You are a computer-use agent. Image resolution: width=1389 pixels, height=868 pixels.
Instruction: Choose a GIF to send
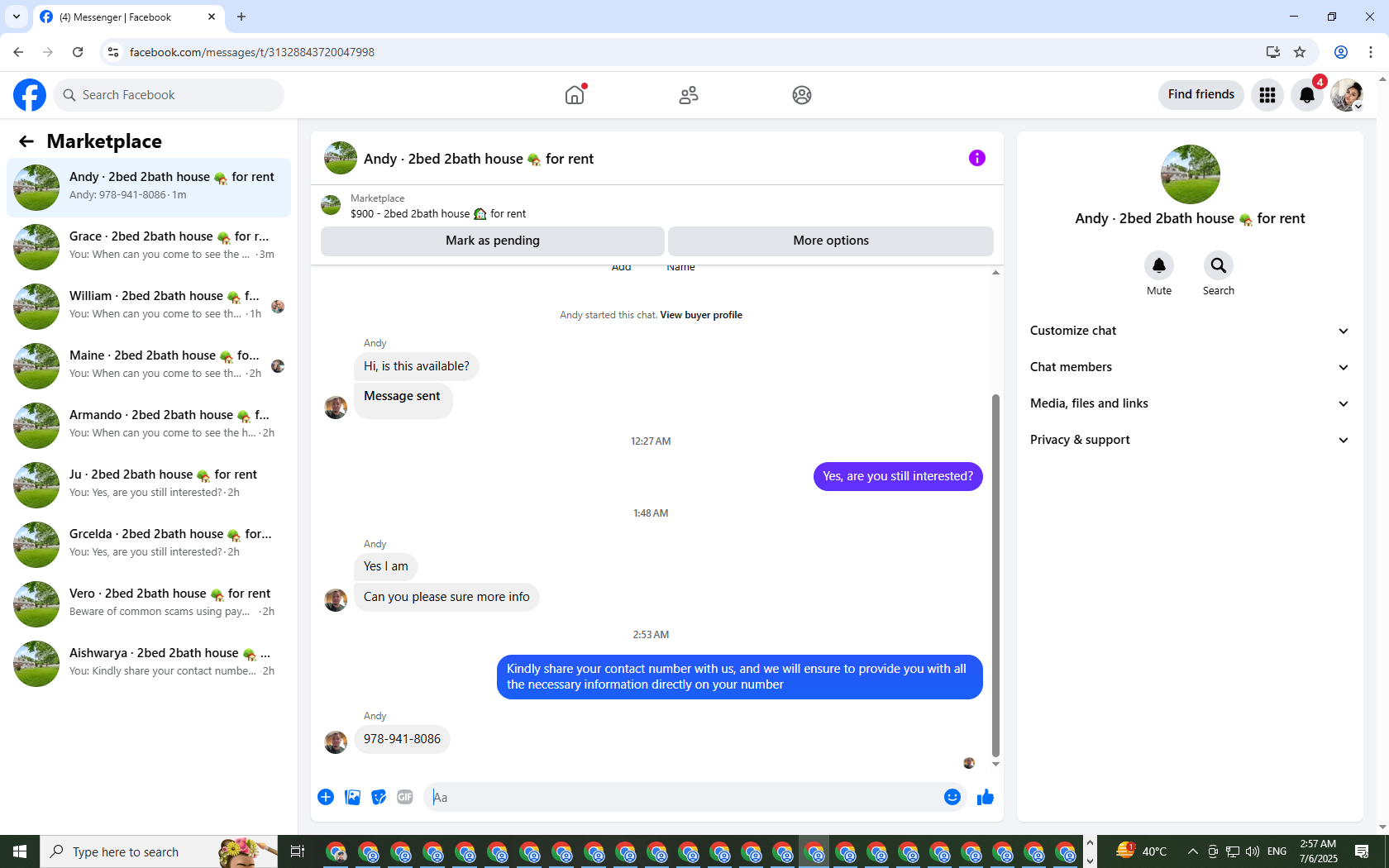pyautogui.click(x=405, y=797)
